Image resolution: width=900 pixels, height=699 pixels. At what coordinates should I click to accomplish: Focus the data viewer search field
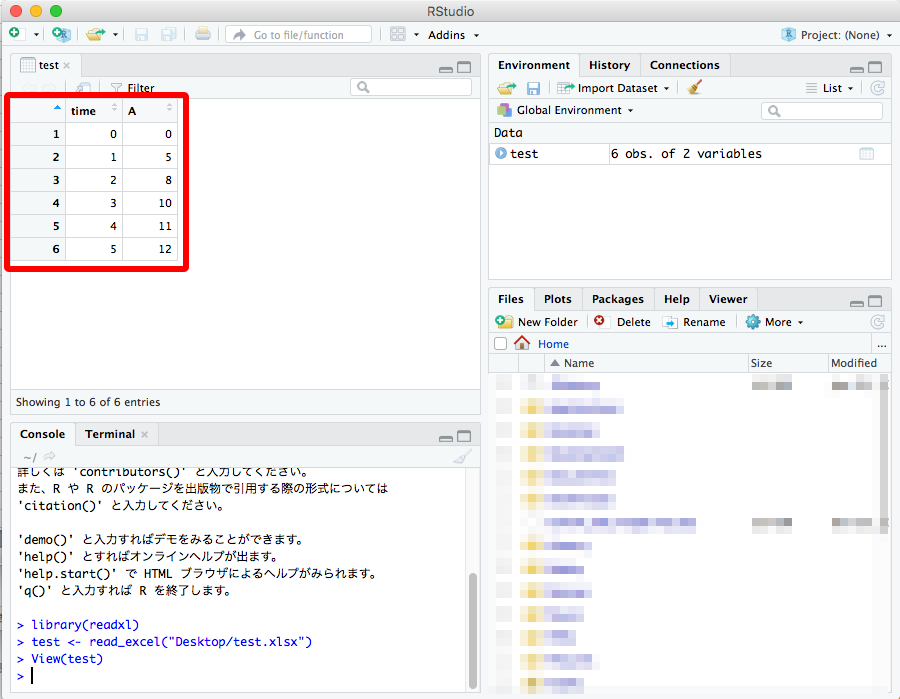(411, 87)
